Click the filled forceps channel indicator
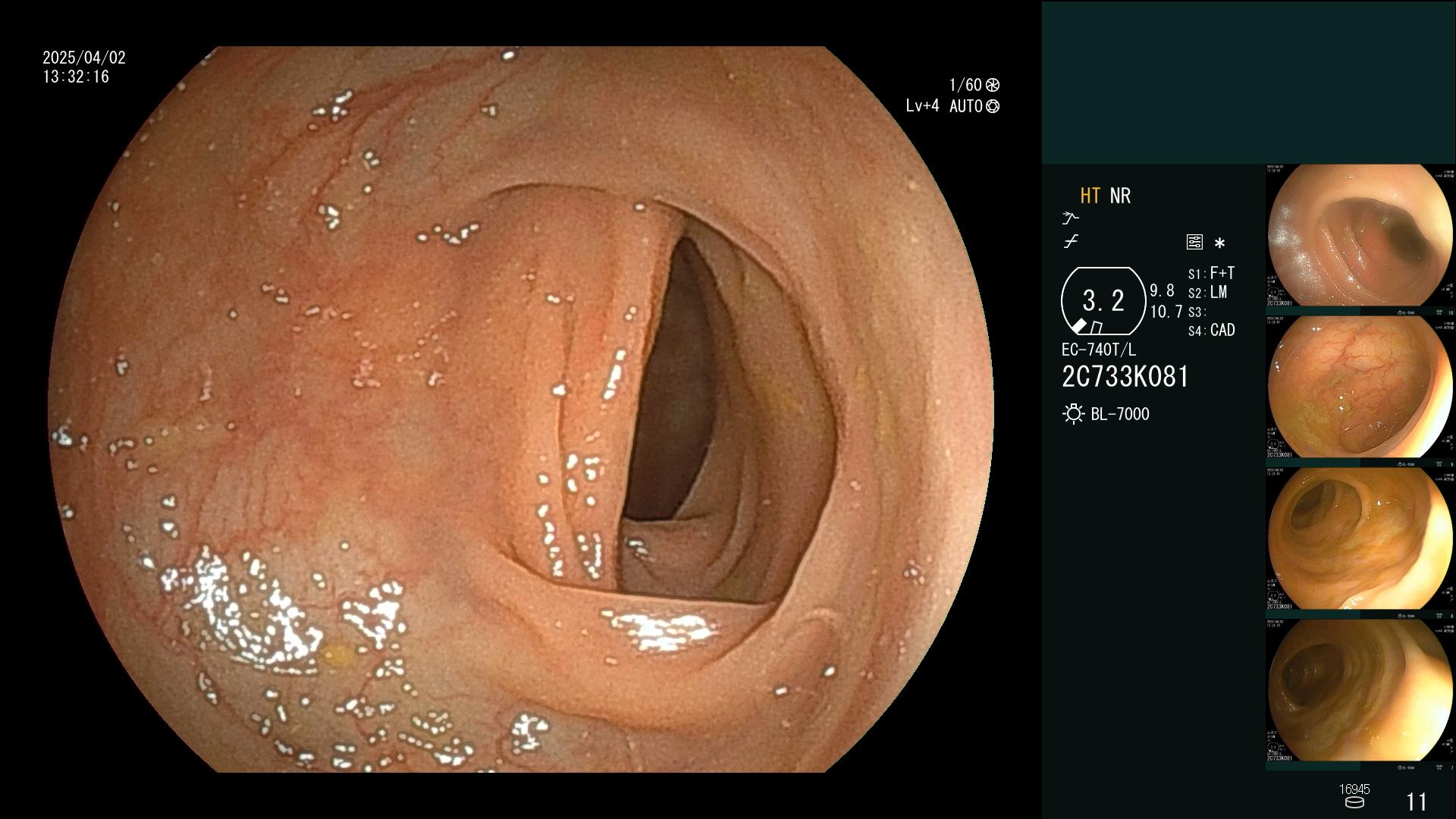 coord(1079,326)
